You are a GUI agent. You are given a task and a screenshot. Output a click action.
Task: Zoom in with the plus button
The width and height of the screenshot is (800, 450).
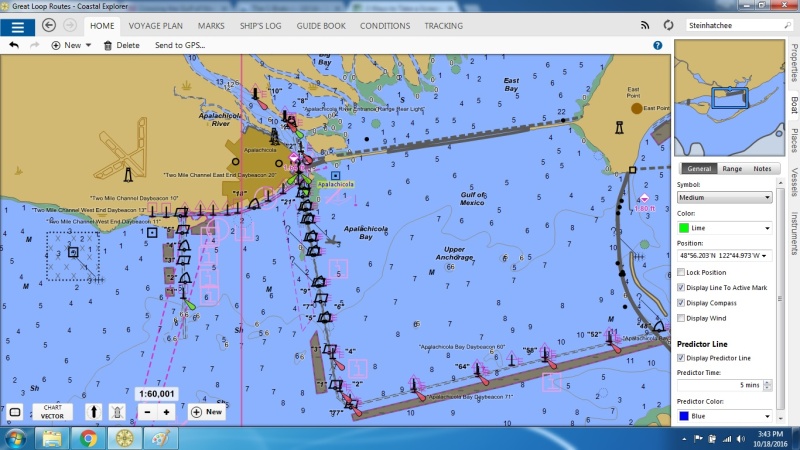(166, 412)
